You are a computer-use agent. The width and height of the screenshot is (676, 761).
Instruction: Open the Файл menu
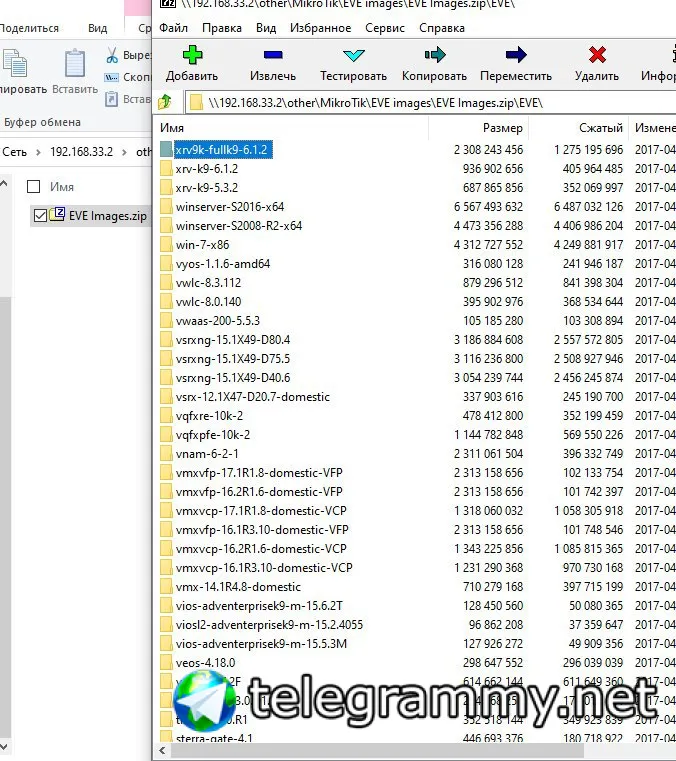(173, 28)
